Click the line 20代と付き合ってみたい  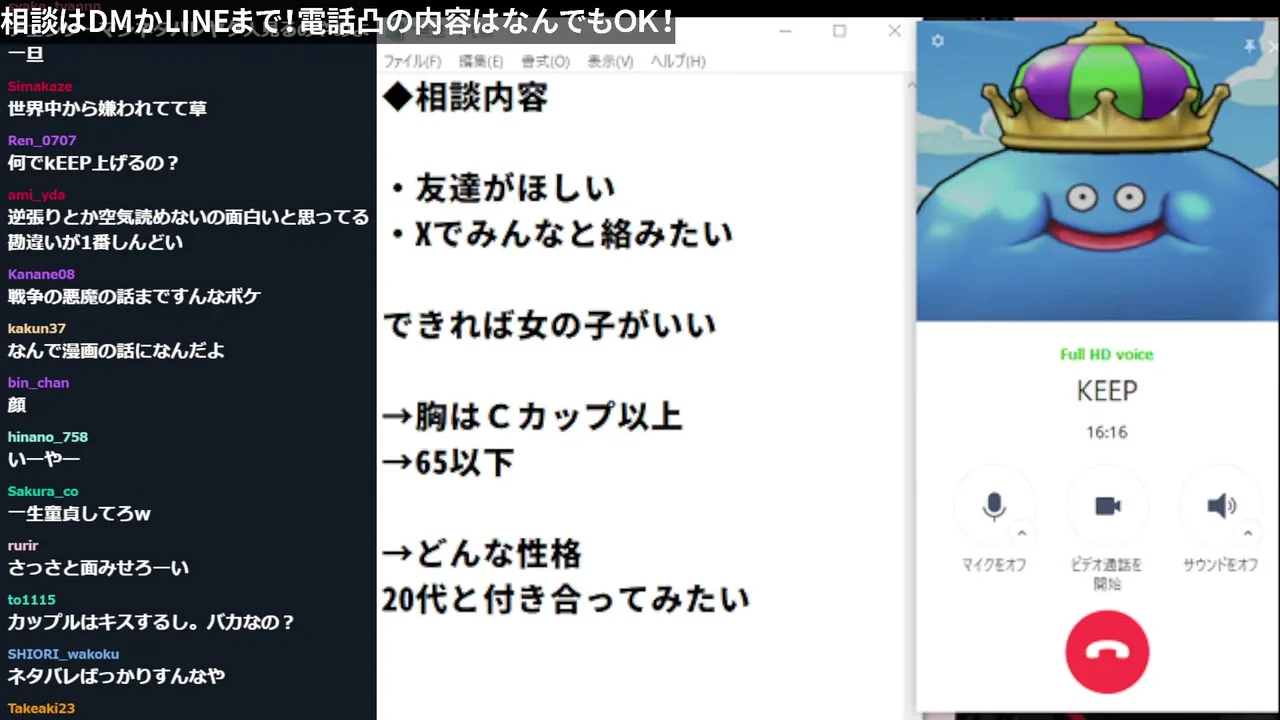coord(566,599)
